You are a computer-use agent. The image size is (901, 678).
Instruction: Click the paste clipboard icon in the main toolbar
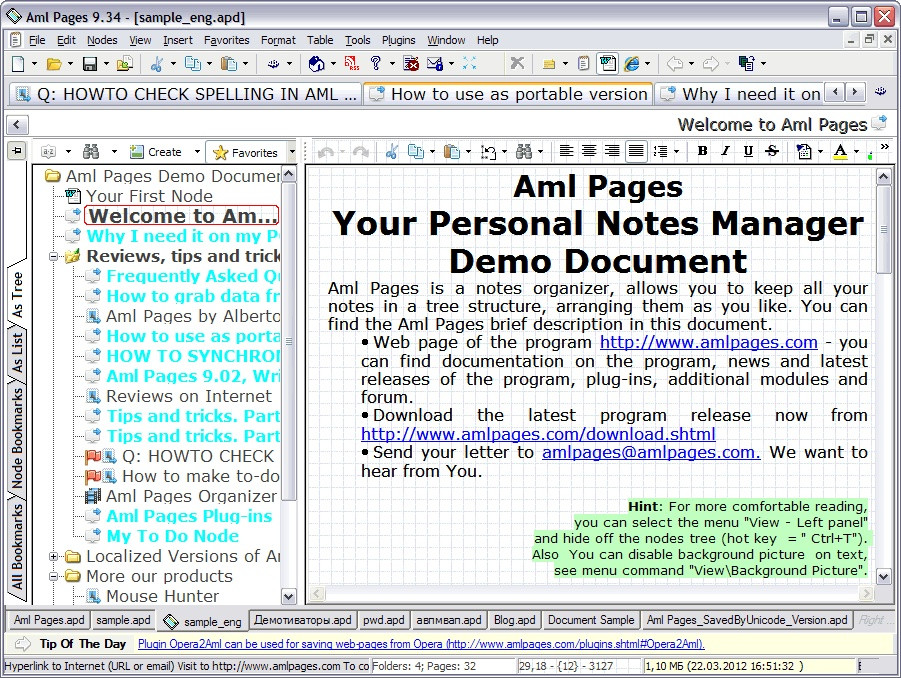point(229,64)
